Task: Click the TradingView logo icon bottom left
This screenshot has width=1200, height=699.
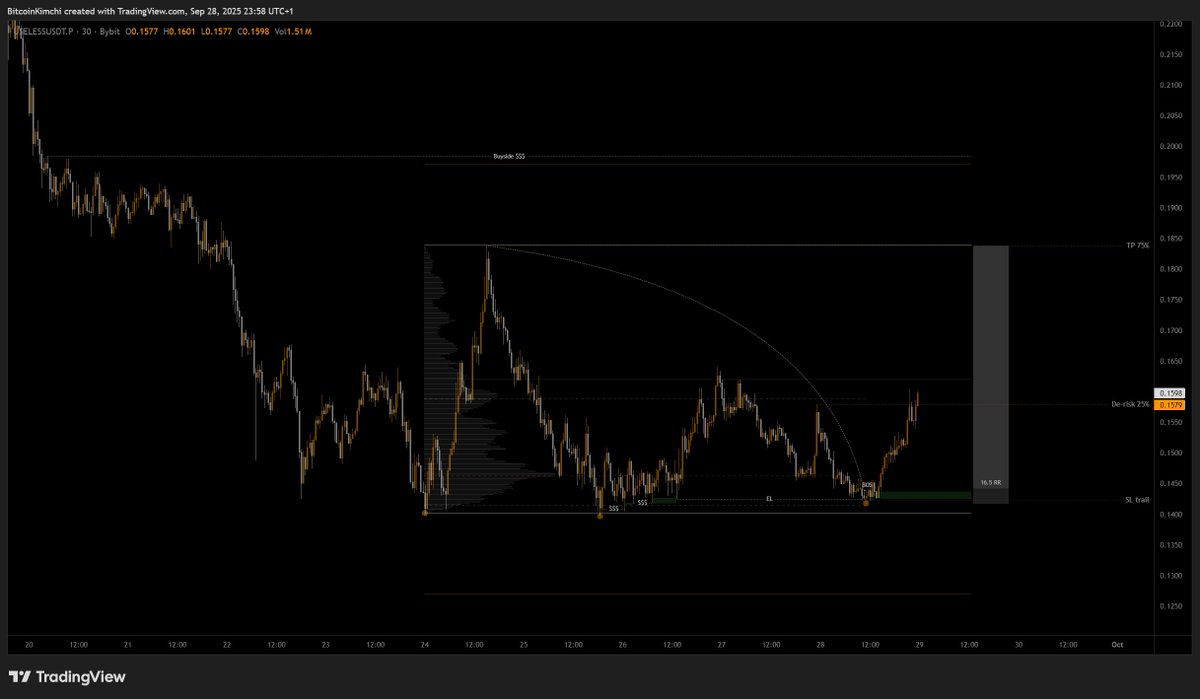Action: [20, 677]
